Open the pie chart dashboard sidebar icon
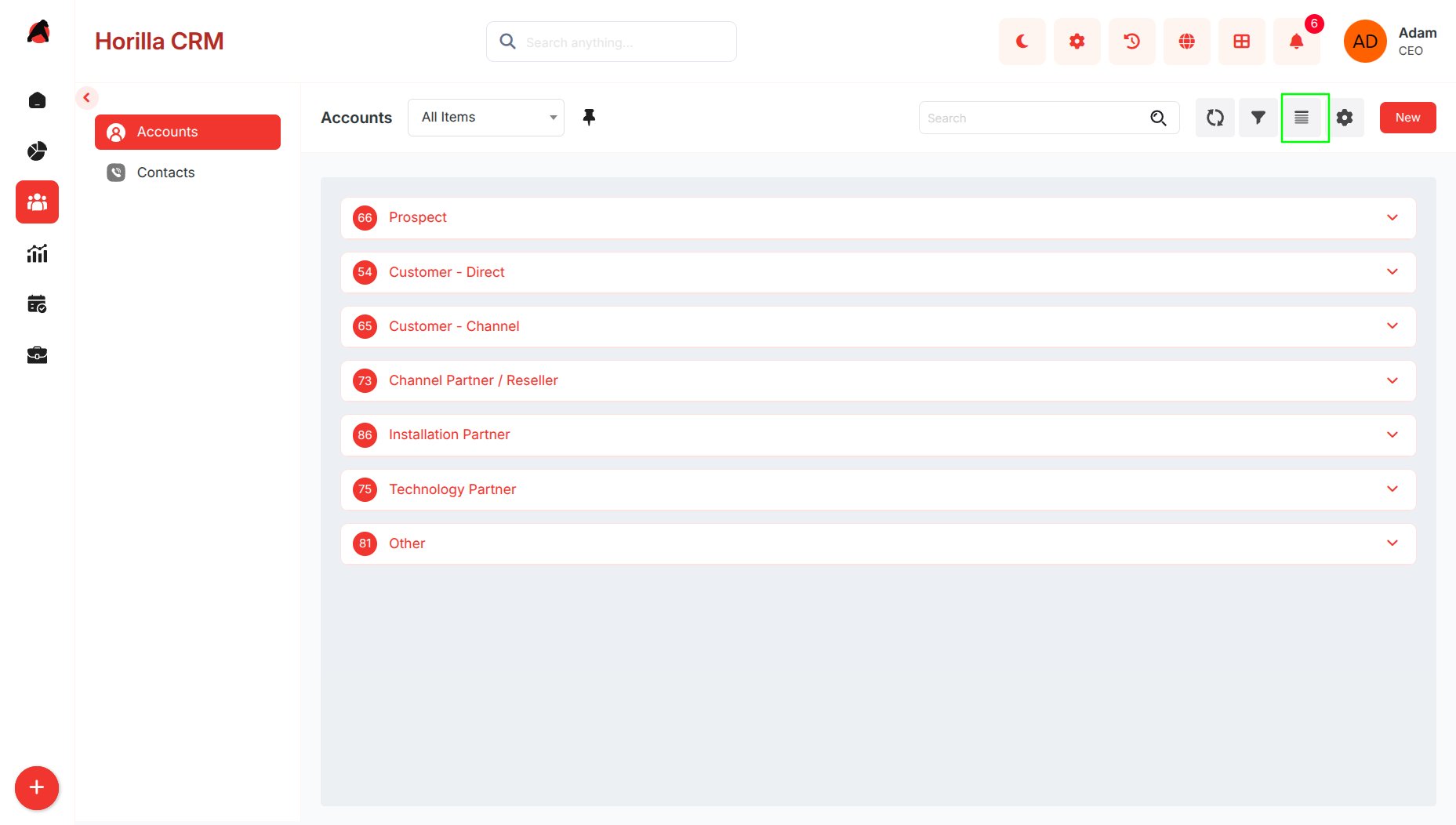 click(x=37, y=151)
